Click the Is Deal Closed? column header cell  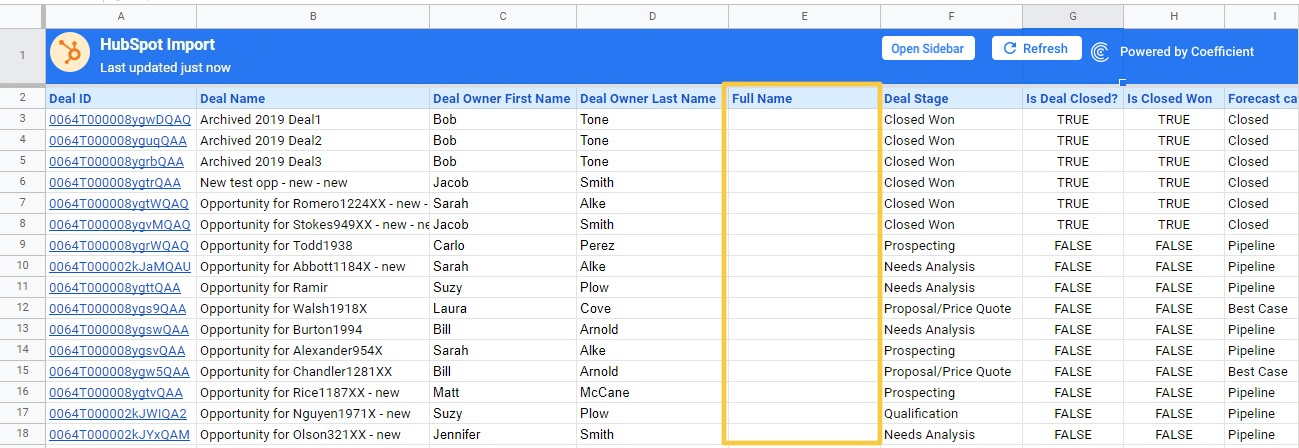pos(1072,98)
